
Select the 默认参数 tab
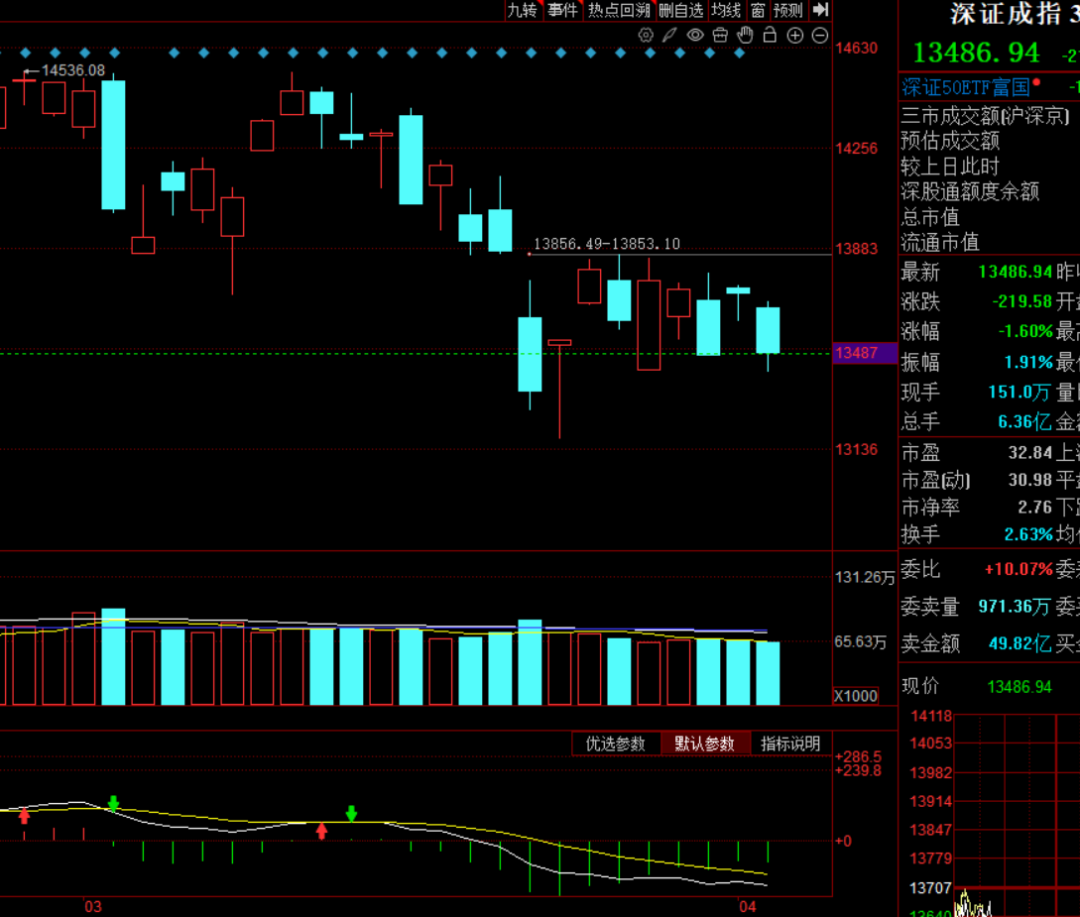click(x=704, y=743)
